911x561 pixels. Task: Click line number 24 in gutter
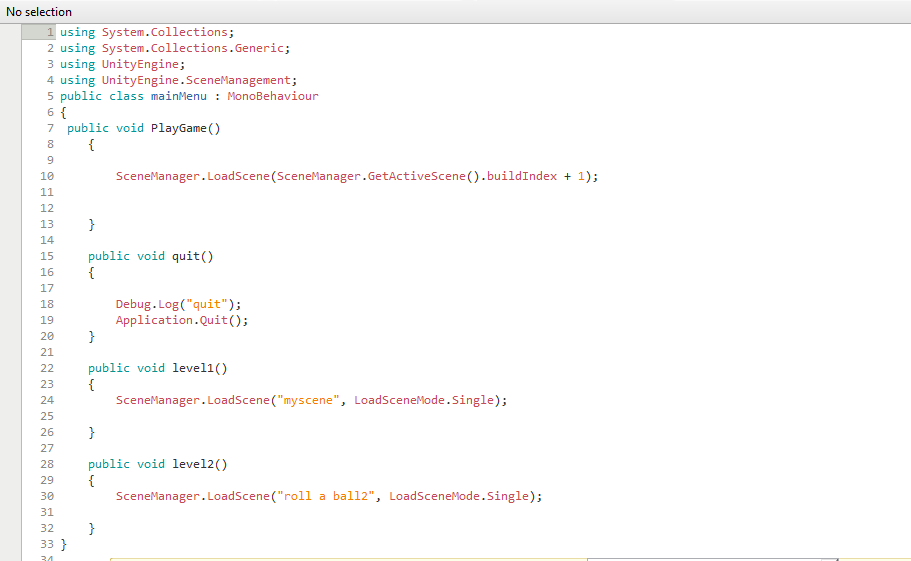coord(47,400)
